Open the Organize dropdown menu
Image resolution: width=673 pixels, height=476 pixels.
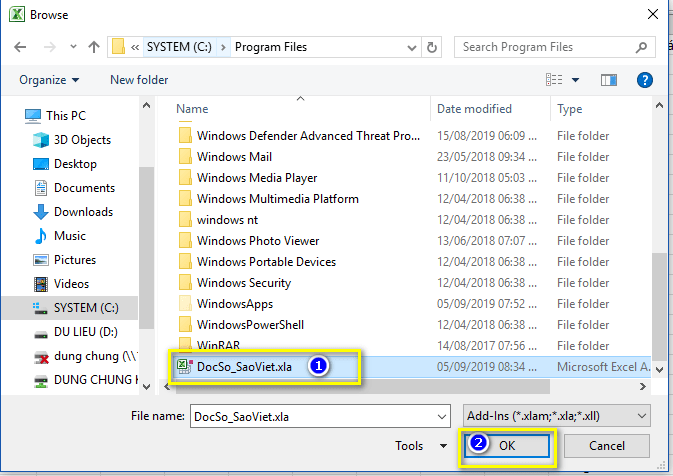[49, 80]
